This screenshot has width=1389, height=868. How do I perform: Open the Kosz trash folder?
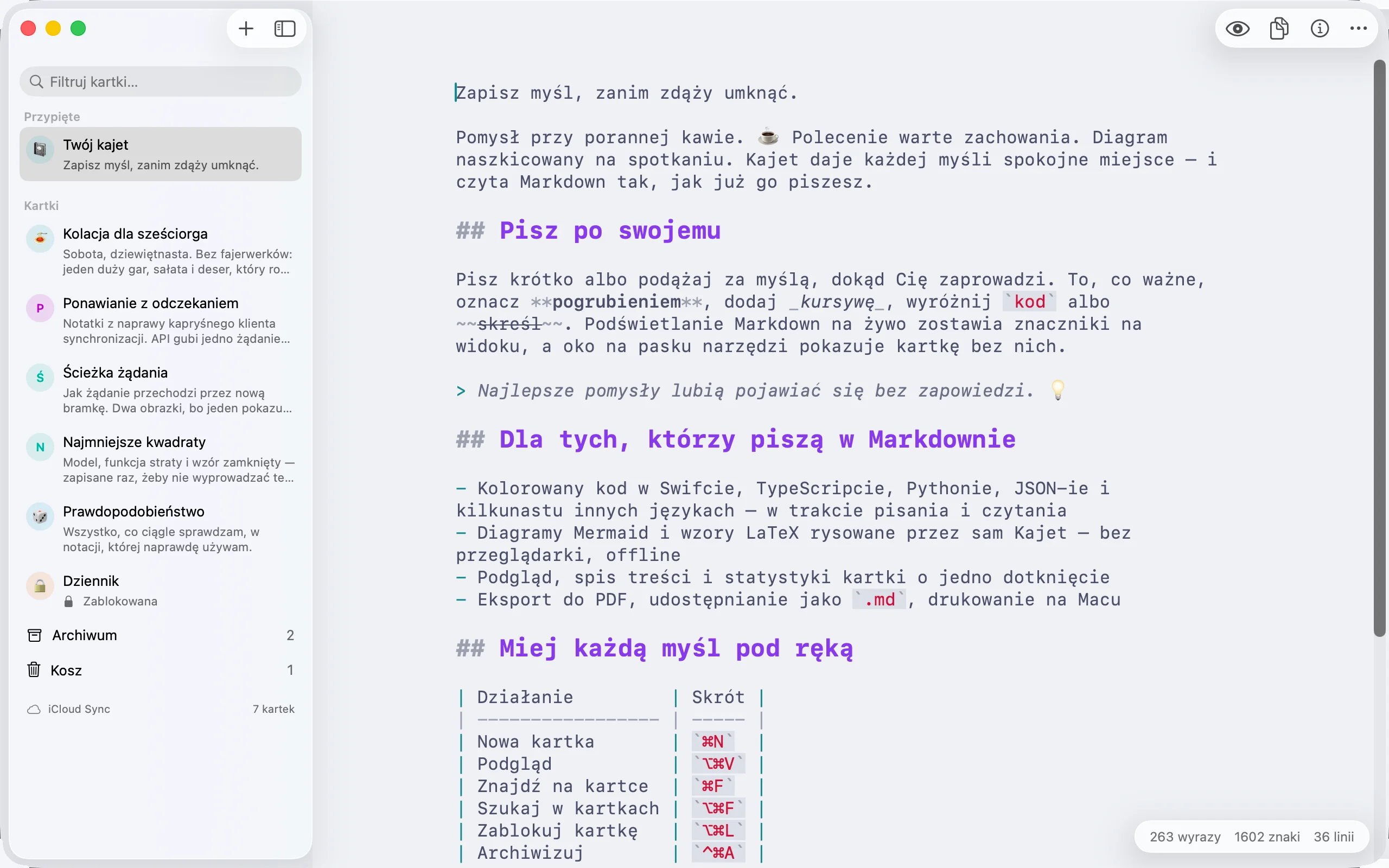(161, 670)
